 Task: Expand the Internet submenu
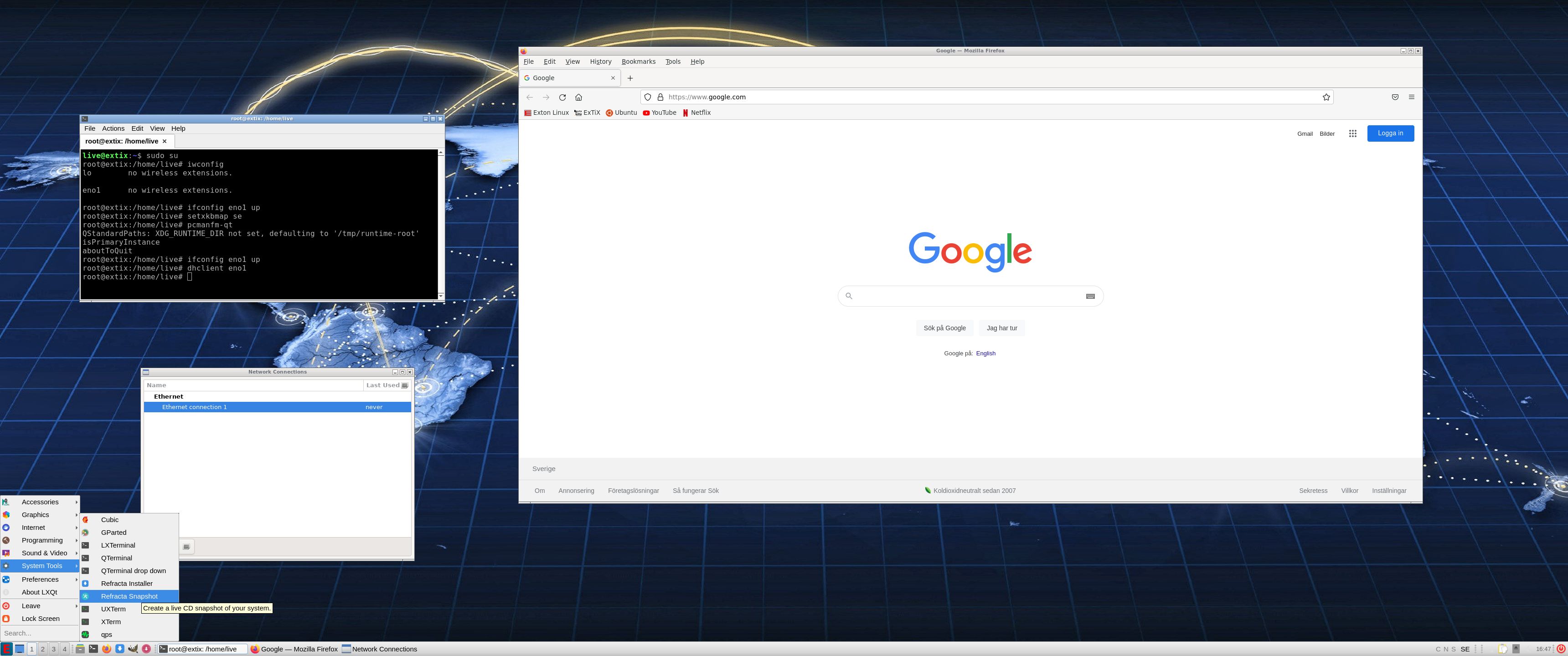pyautogui.click(x=40, y=528)
